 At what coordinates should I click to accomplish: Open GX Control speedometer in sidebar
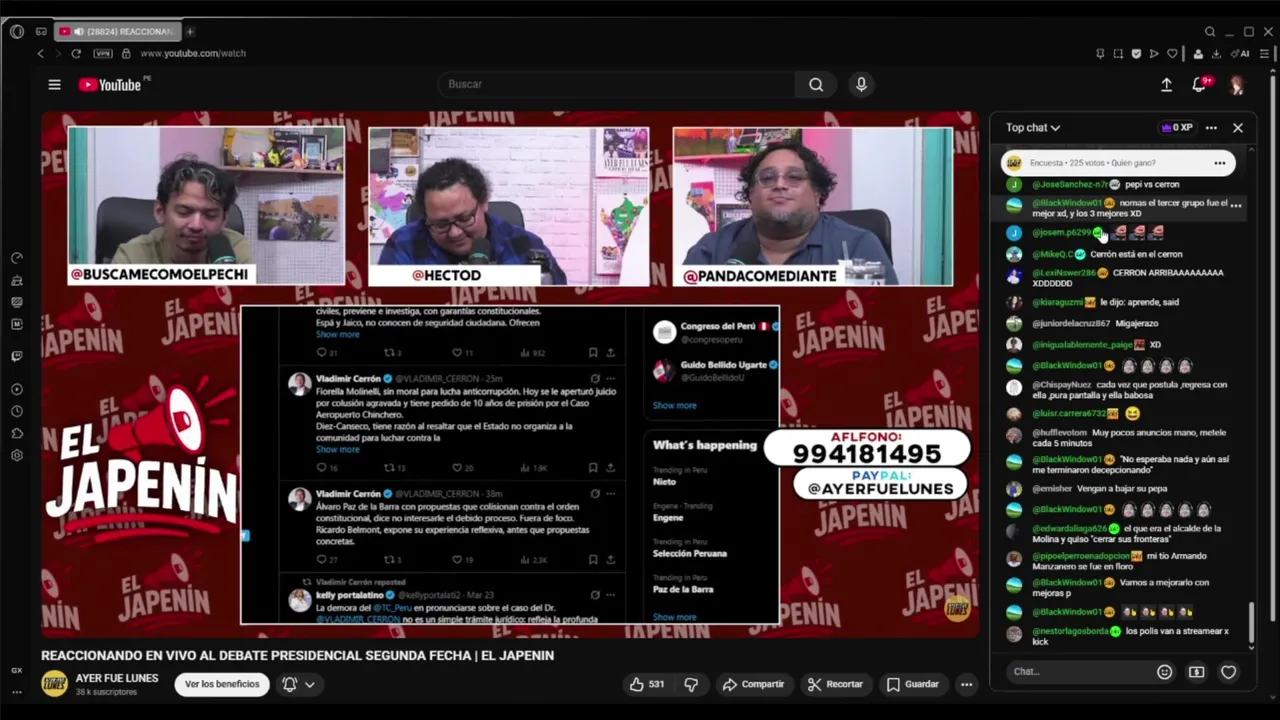pos(17,259)
